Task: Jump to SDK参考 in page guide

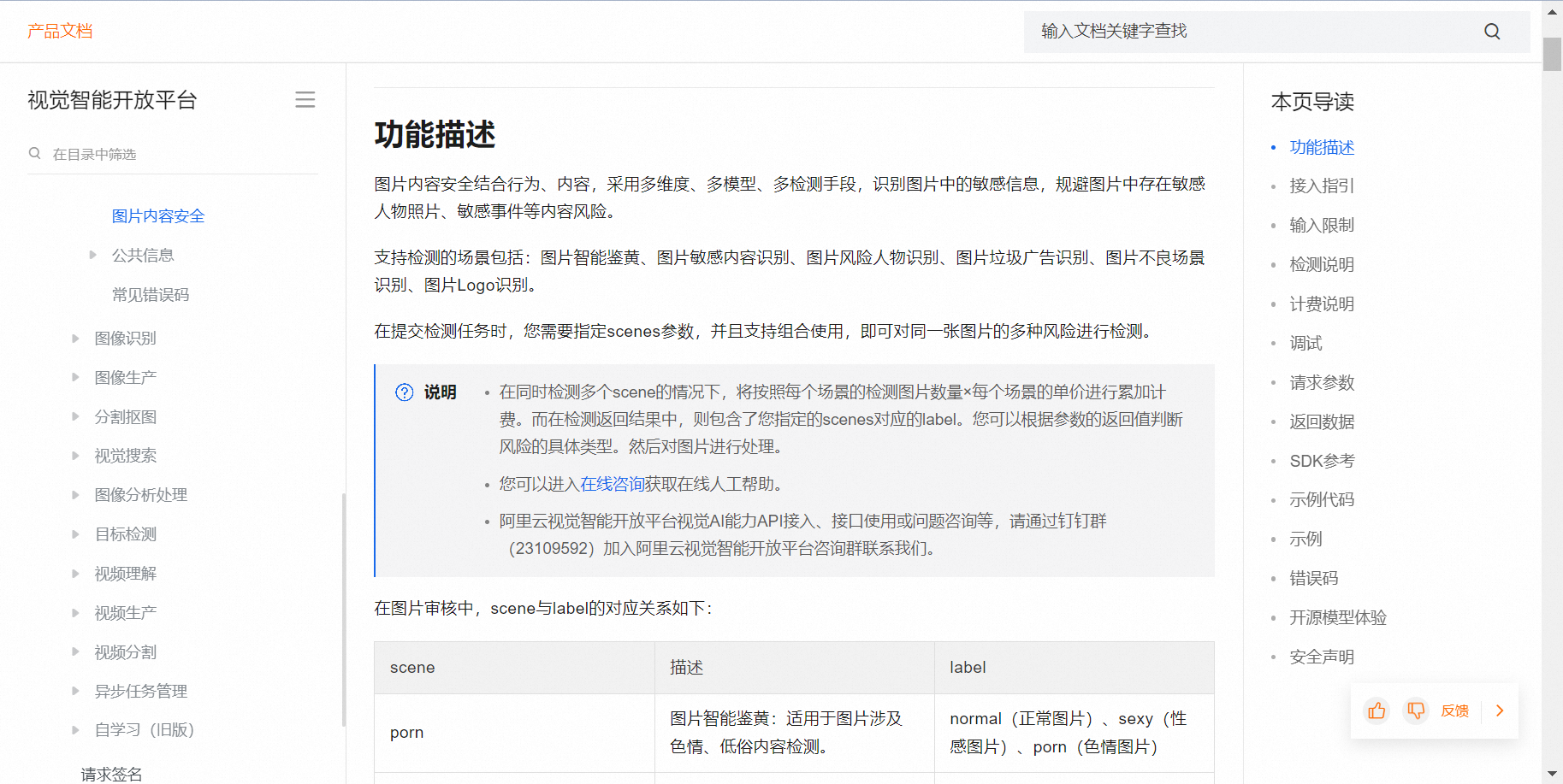Action: click(1322, 461)
